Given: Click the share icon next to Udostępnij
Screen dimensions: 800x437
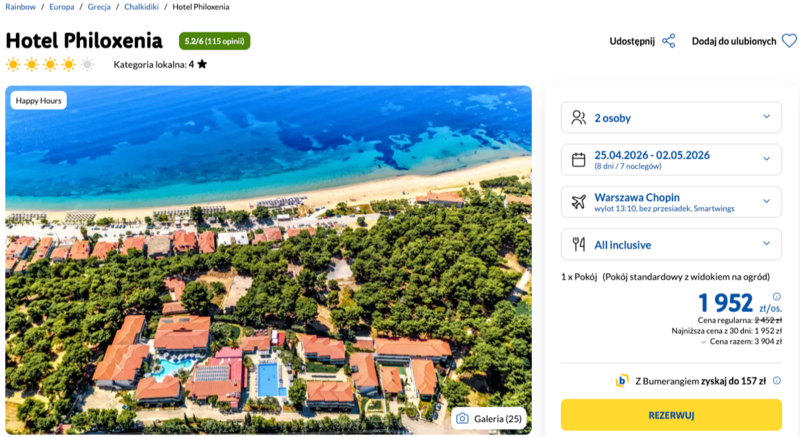Looking at the screenshot, I should [x=669, y=41].
